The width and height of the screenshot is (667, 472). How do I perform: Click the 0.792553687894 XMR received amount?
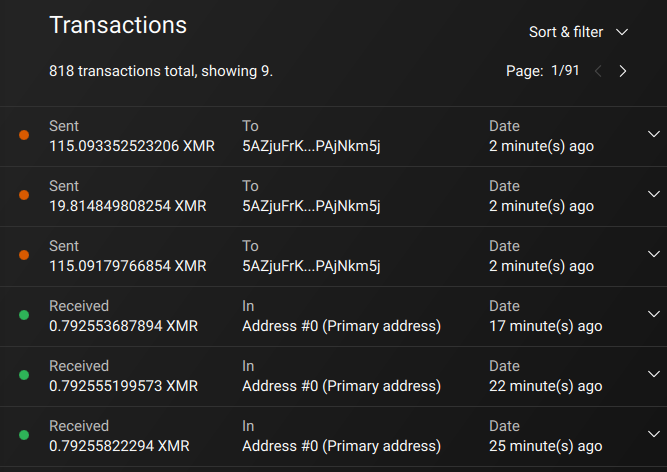(x=123, y=326)
